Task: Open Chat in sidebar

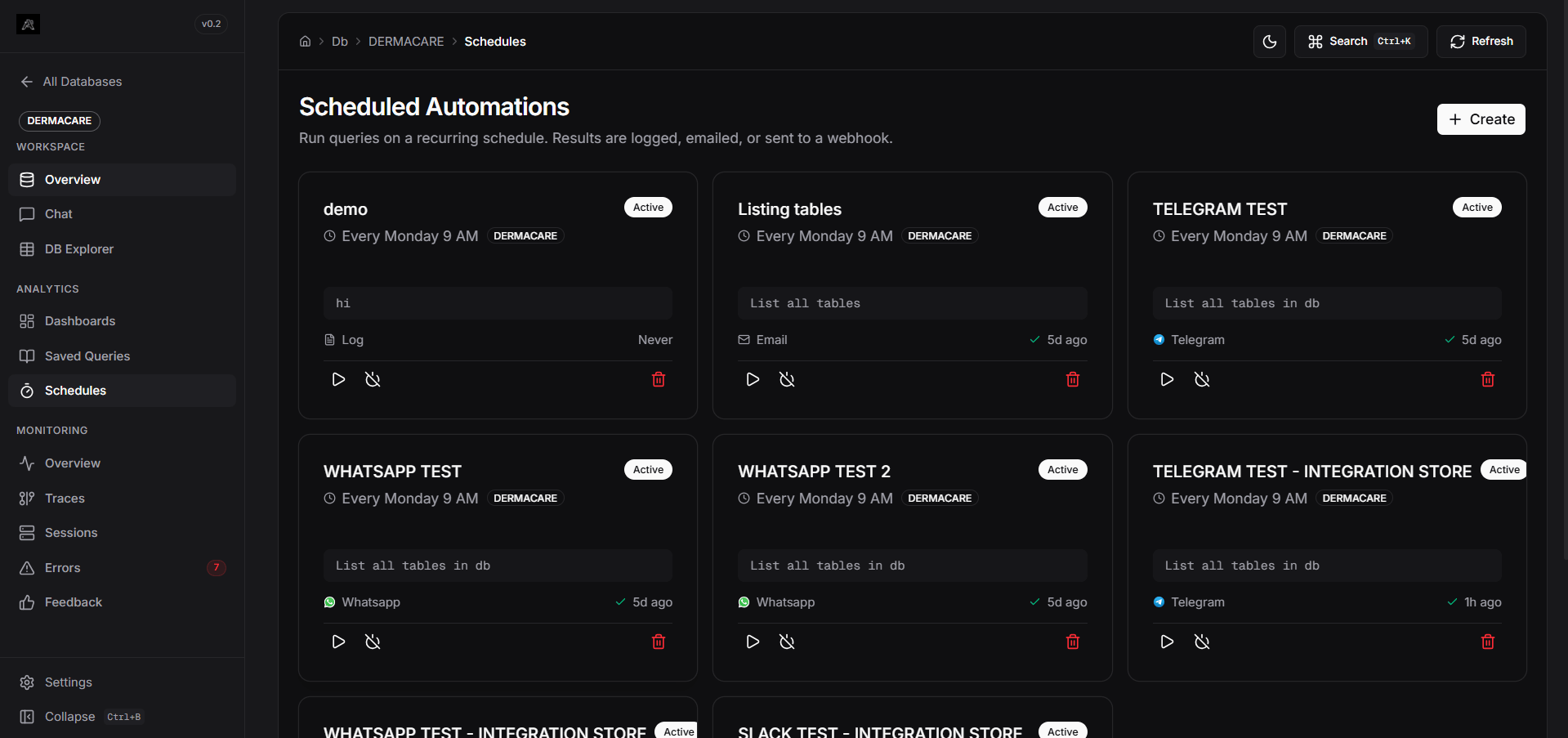Action: click(x=122, y=214)
